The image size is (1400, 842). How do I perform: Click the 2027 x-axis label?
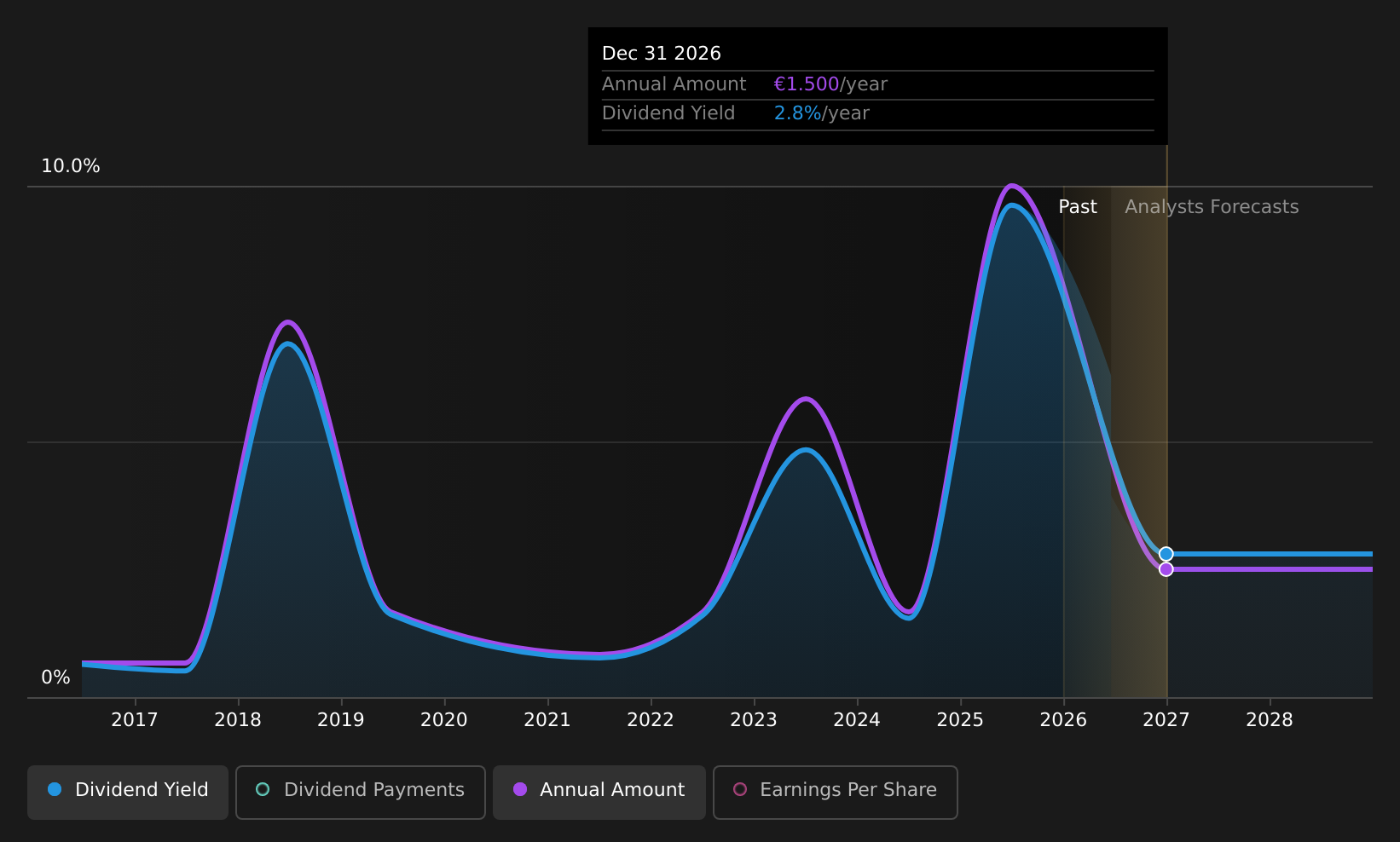1166,720
